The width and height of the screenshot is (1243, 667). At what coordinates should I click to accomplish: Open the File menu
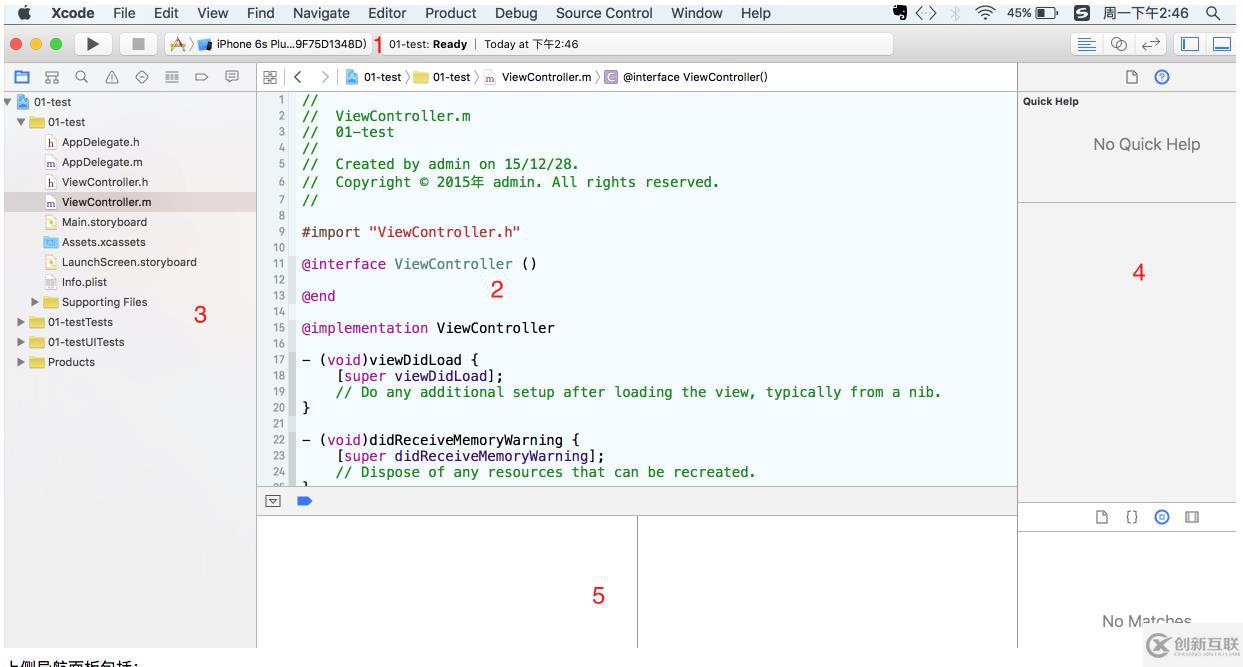(124, 13)
